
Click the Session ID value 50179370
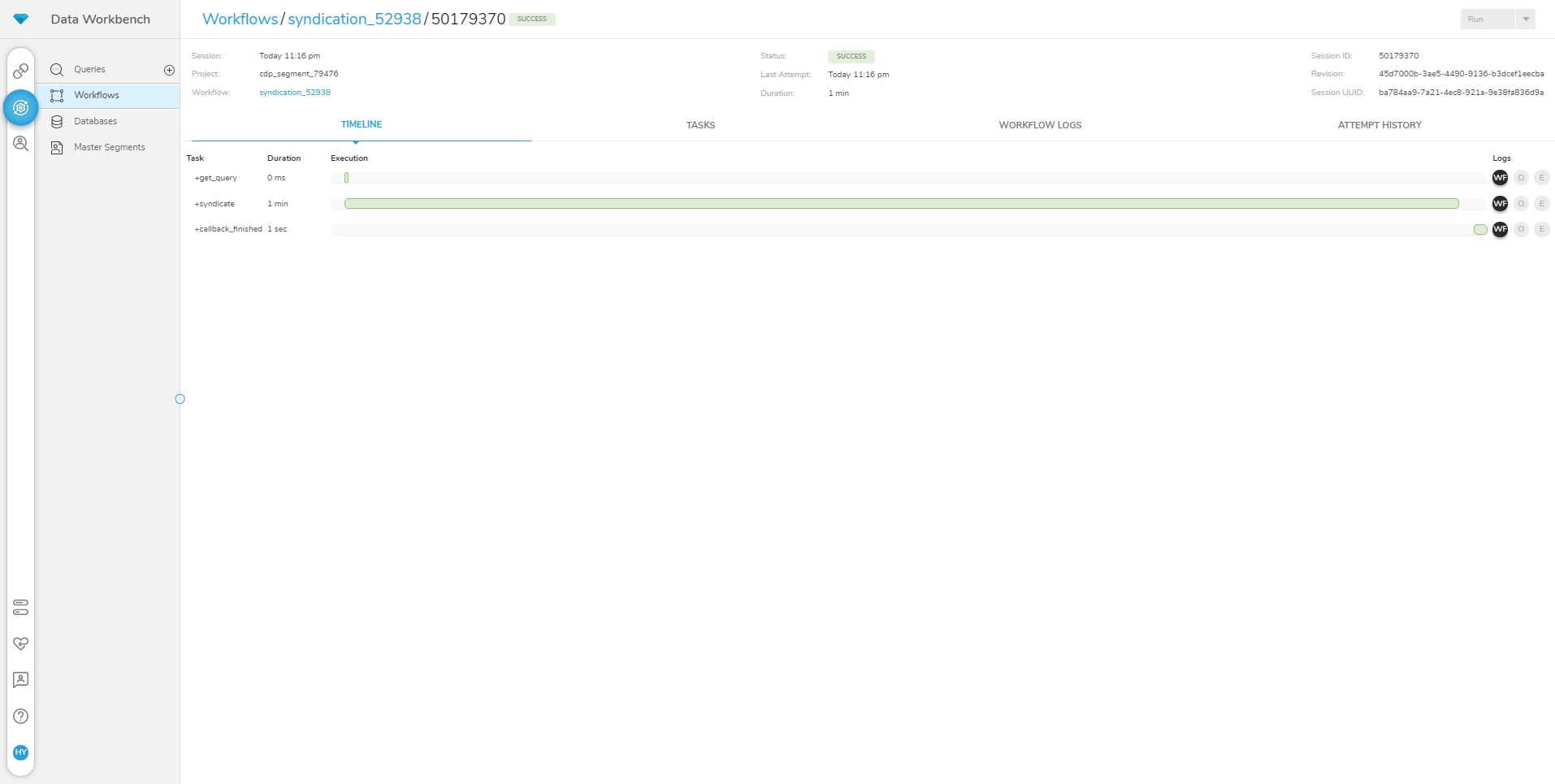[1398, 56]
